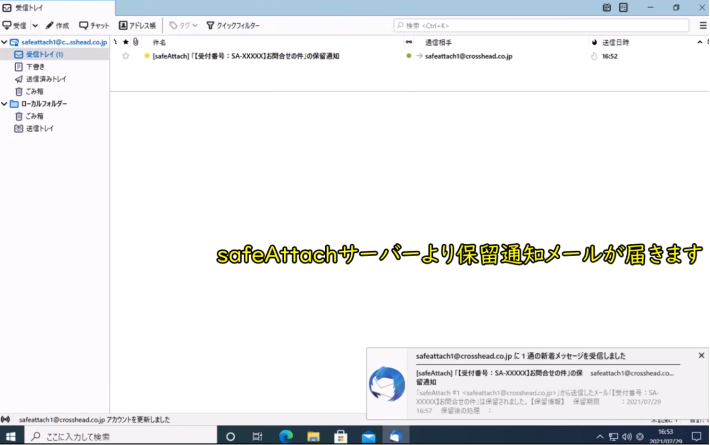710x445 pixels.
Task: Click the Thunderbird taskbar icon
Action: pos(396,436)
